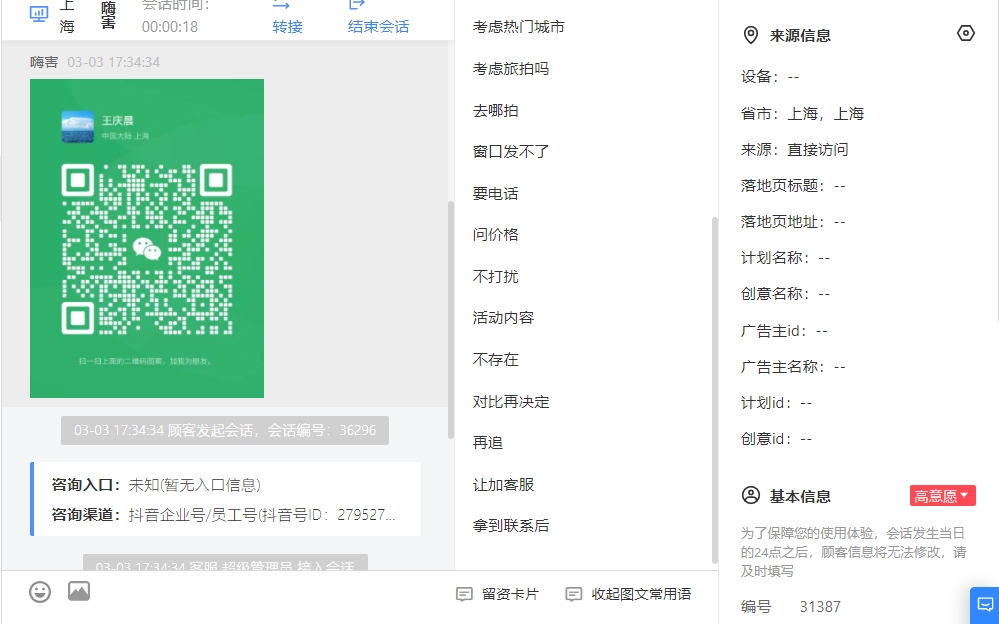
Task: Select quick phrase 活动内容
Action: coord(503,317)
